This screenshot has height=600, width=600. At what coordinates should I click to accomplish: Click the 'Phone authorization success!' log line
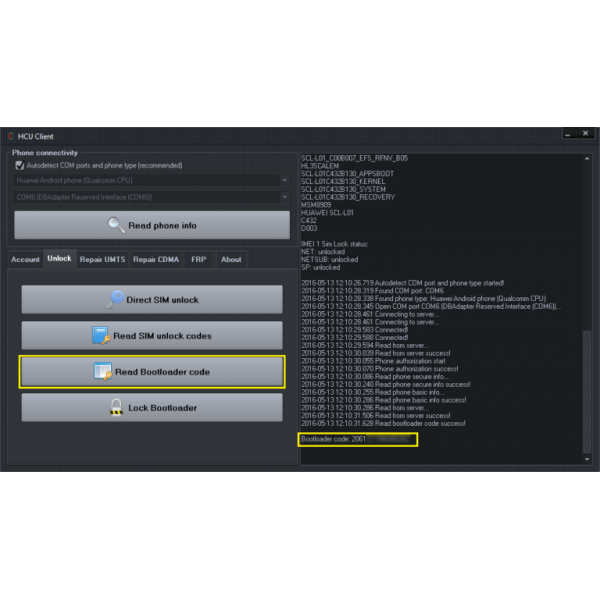tap(380, 369)
